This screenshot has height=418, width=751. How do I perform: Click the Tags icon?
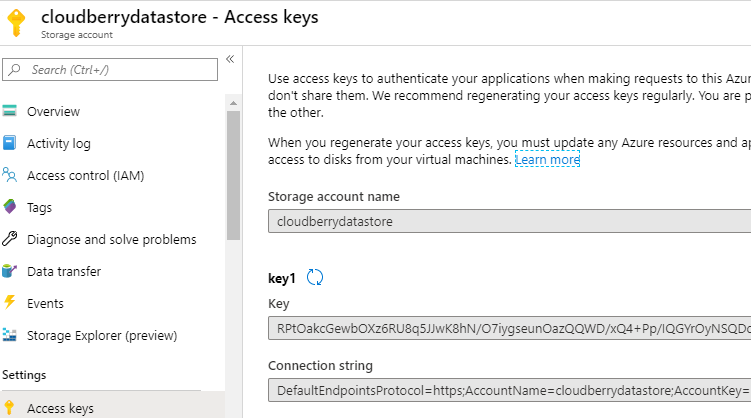10,207
